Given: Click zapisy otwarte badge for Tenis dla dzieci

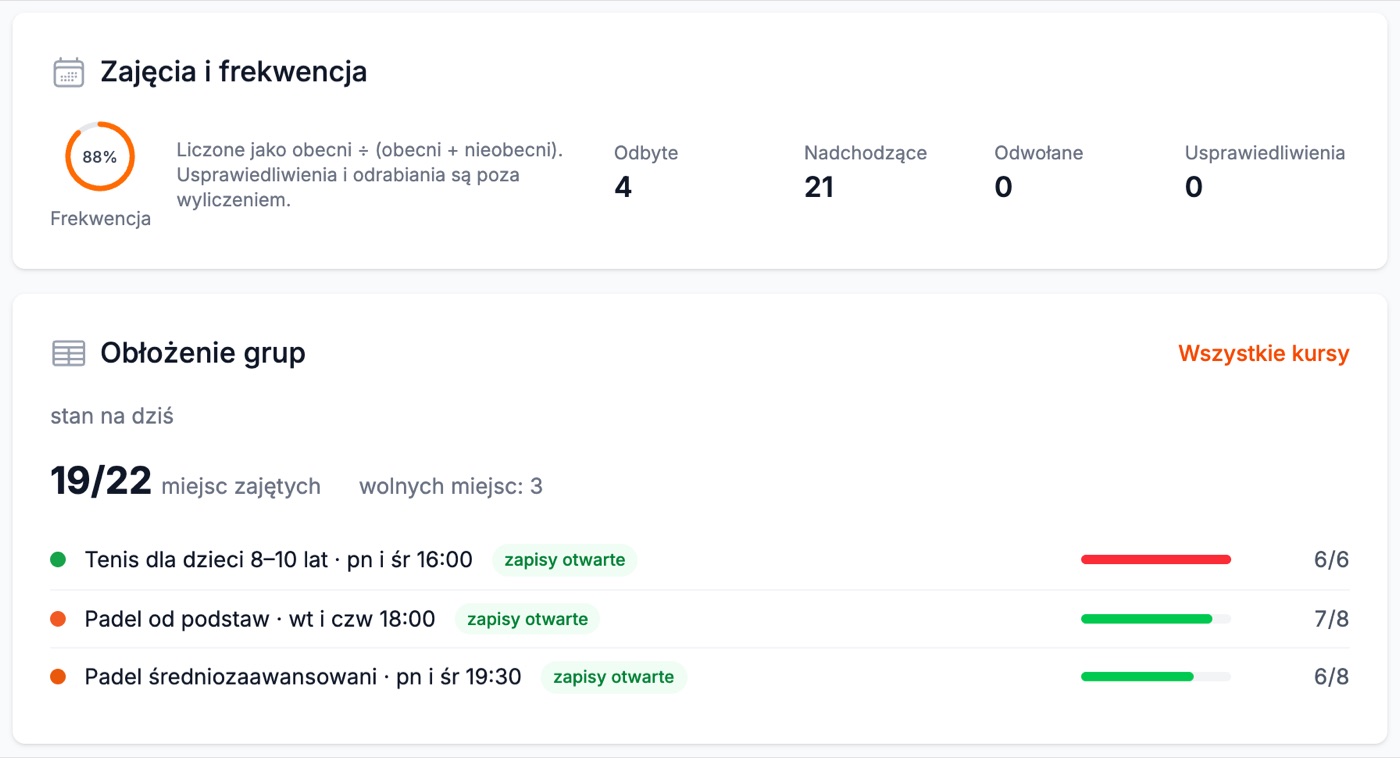Looking at the screenshot, I should (565, 560).
